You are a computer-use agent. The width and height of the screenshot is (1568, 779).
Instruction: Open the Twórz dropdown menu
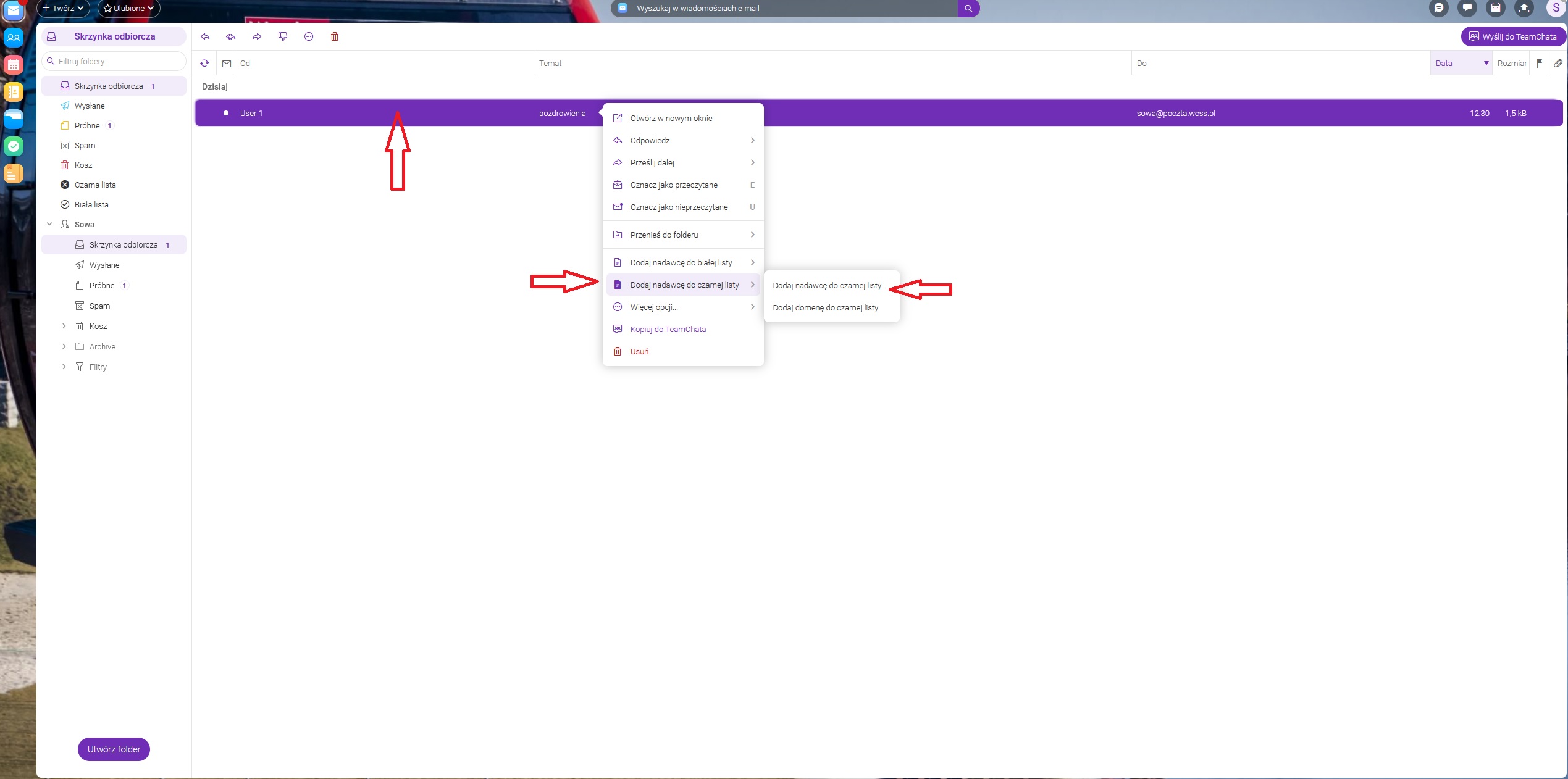point(63,8)
